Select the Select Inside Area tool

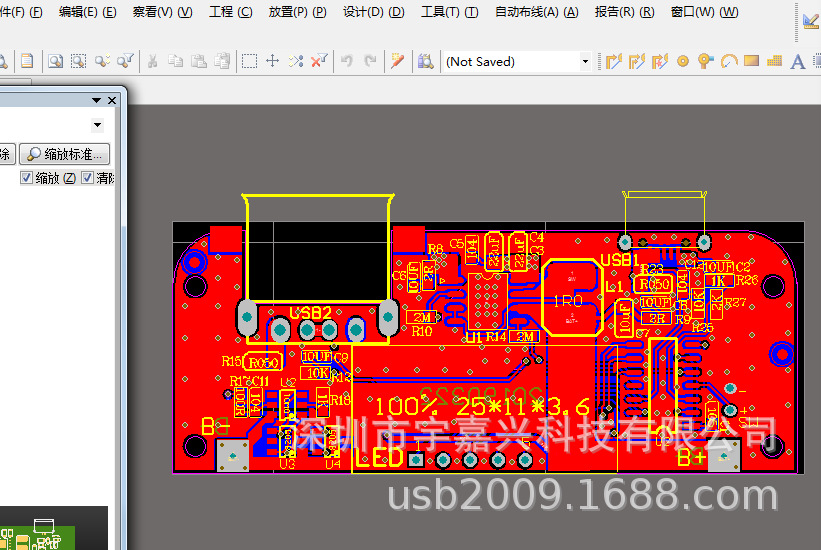(249, 61)
